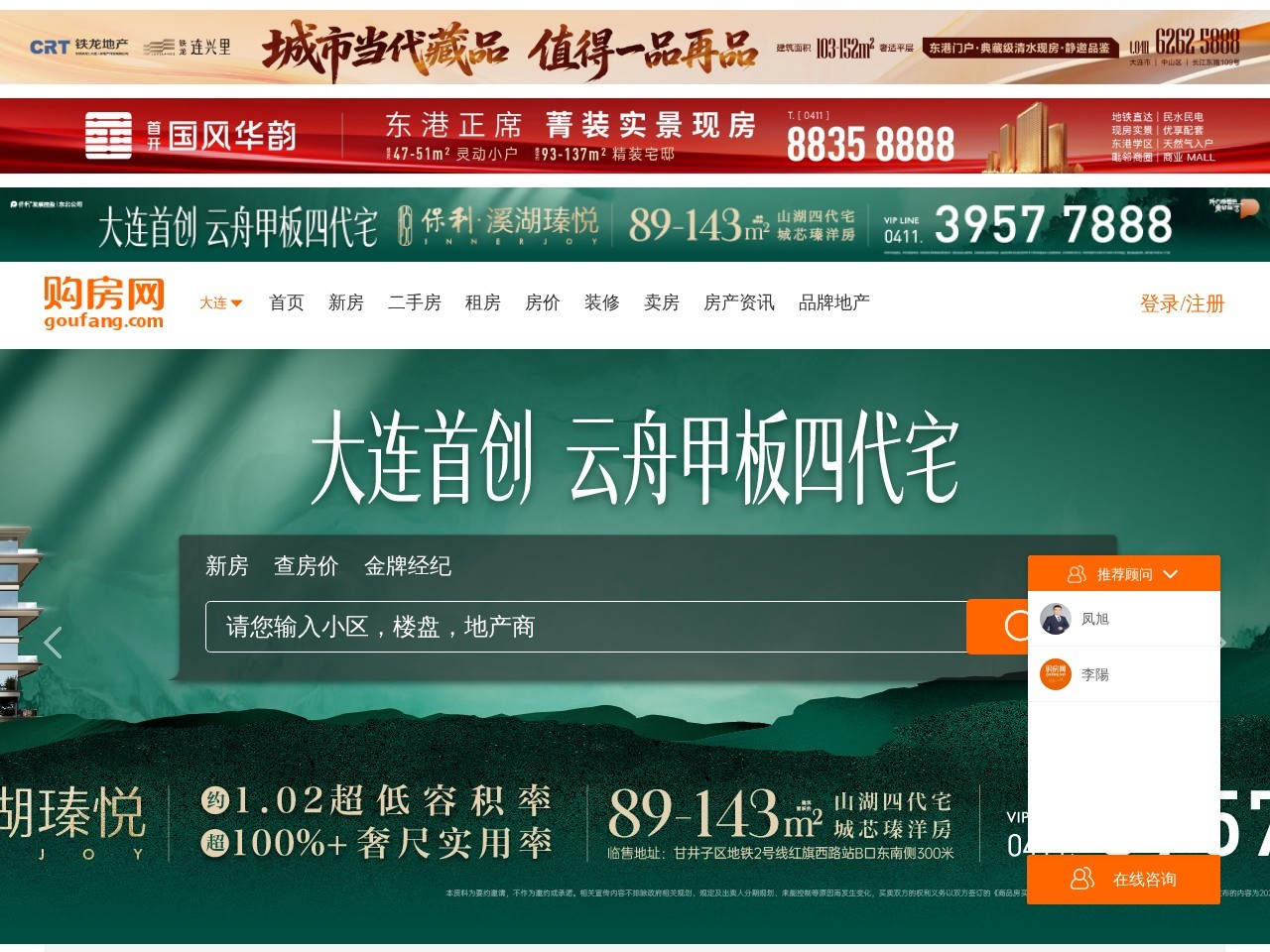This screenshot has width=1270, height=952.
Task: Click the person icon next to 推荐顾问
Action: (x=1078, y=573)
